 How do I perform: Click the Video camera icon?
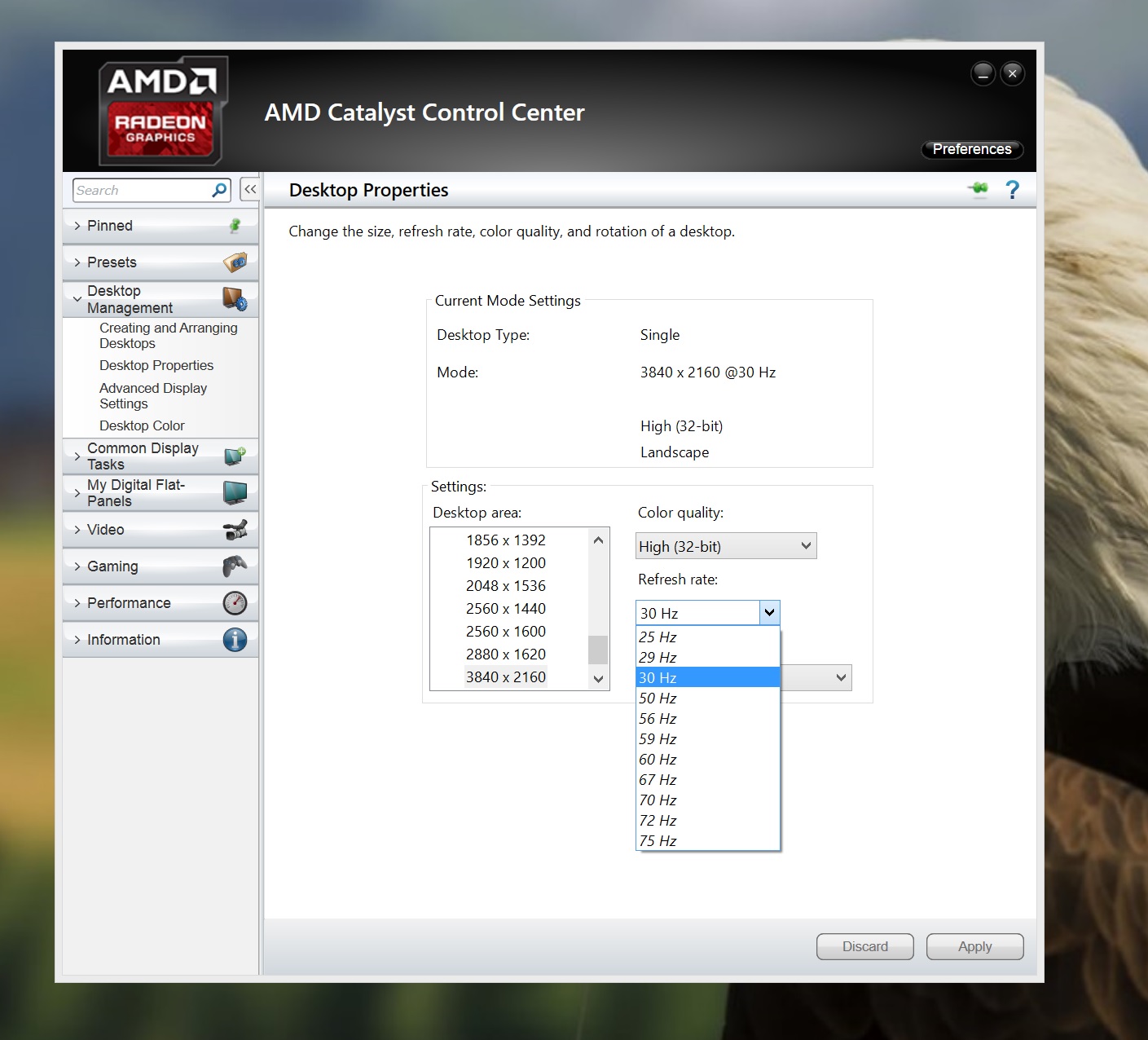coord(235,530)
